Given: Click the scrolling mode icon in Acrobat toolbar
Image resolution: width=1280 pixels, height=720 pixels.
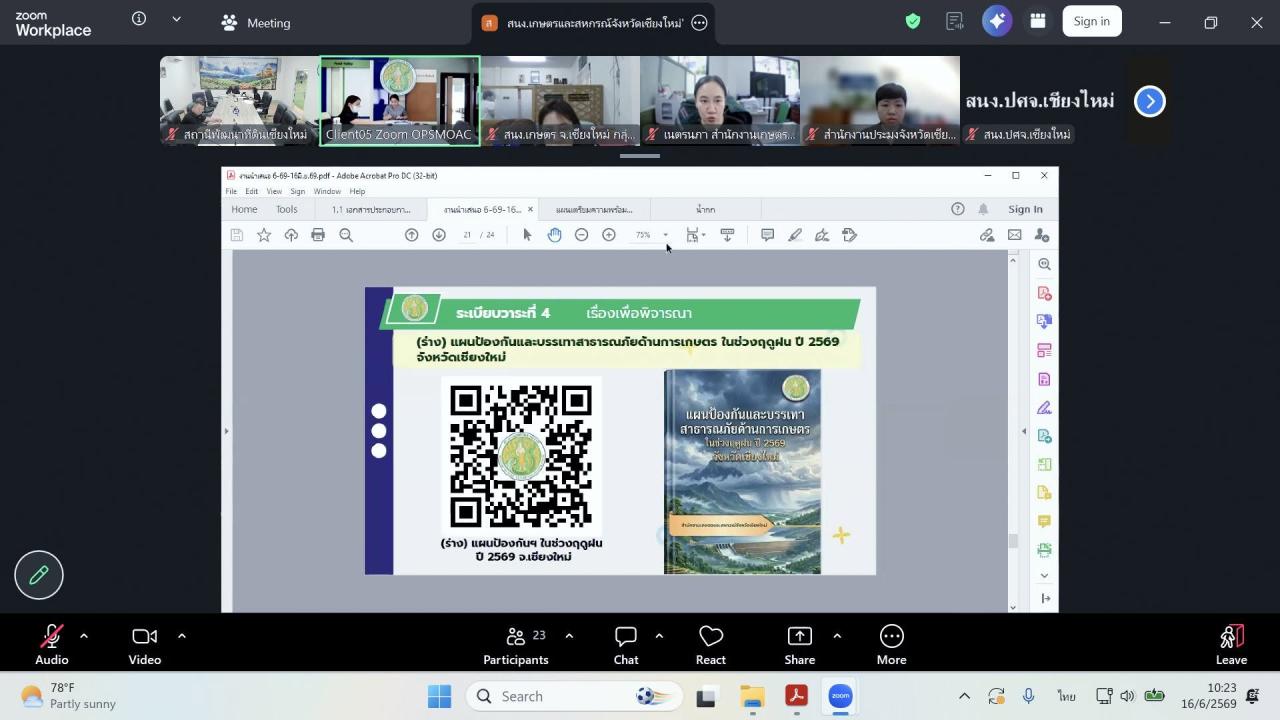Looking at the screenshot, I should 727,235.
